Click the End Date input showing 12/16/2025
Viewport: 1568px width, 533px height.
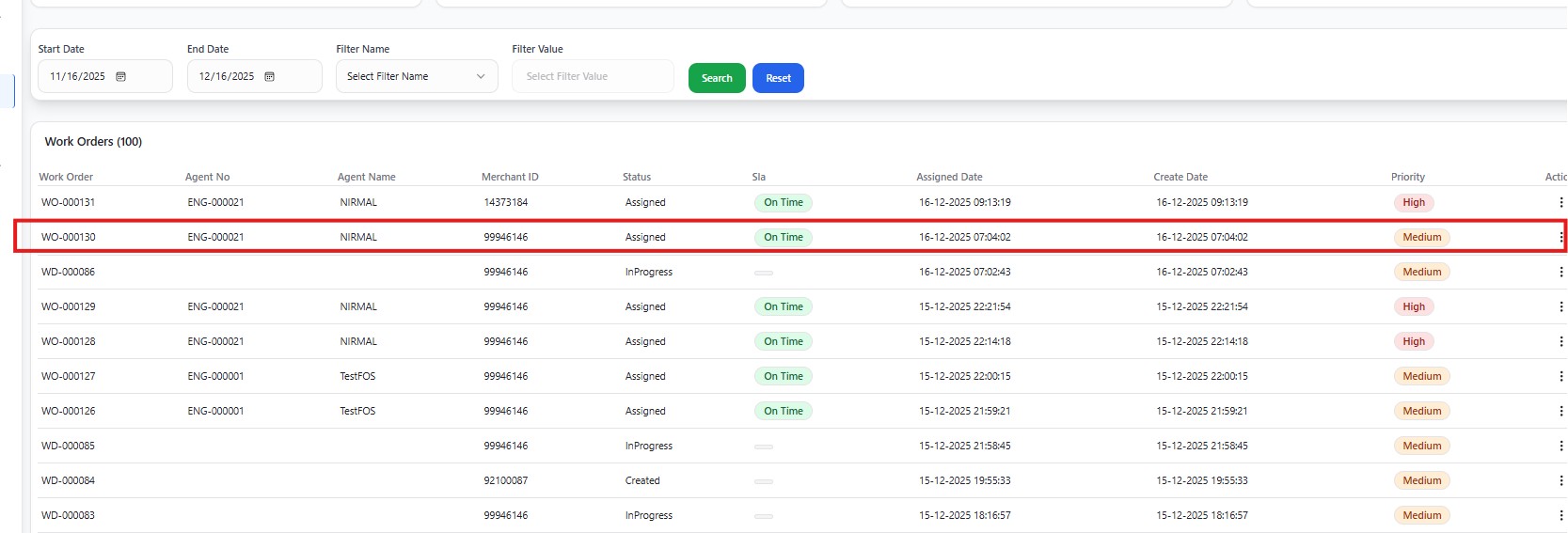[228, 77]
